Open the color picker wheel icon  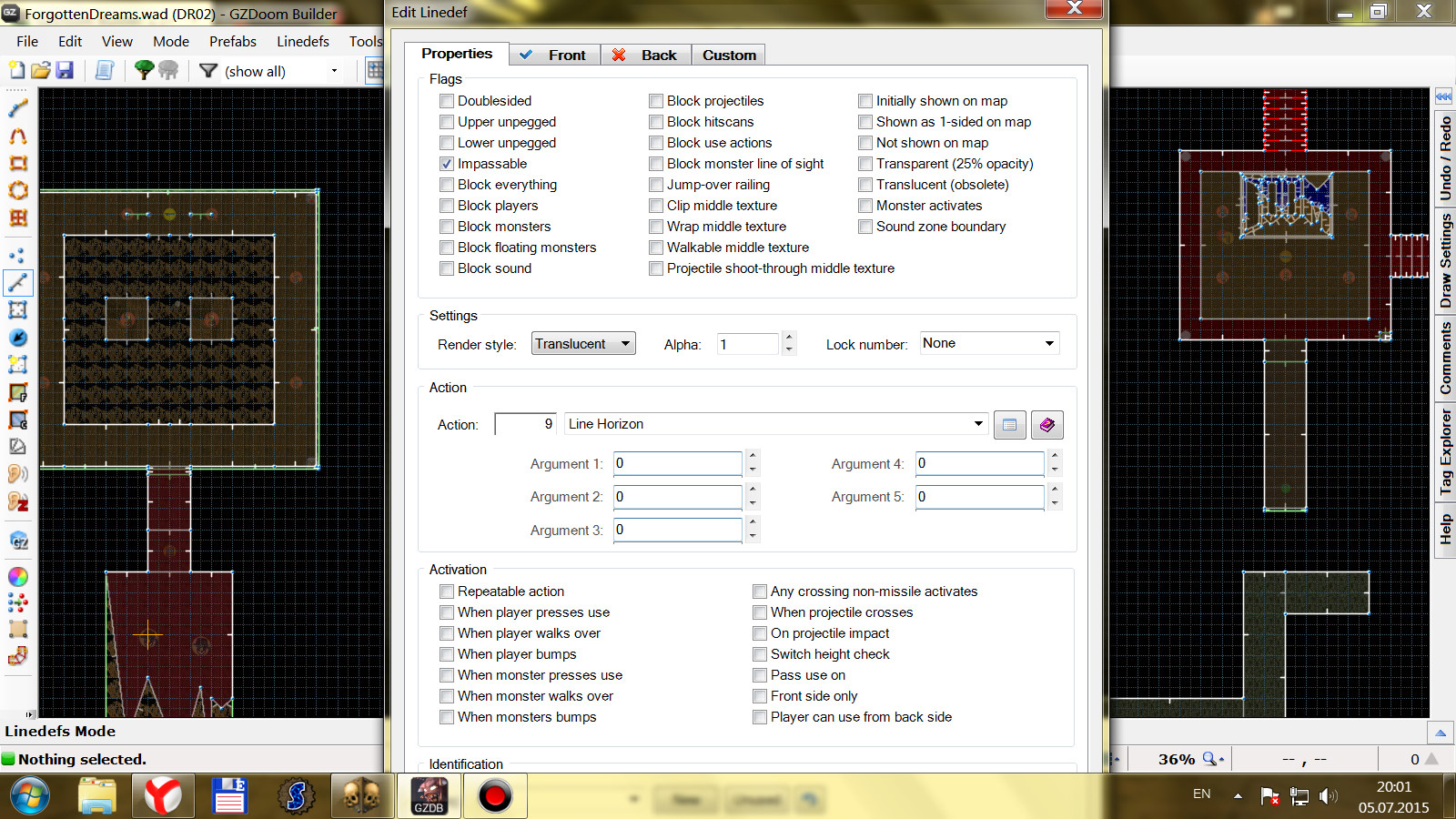pos(17,577)
